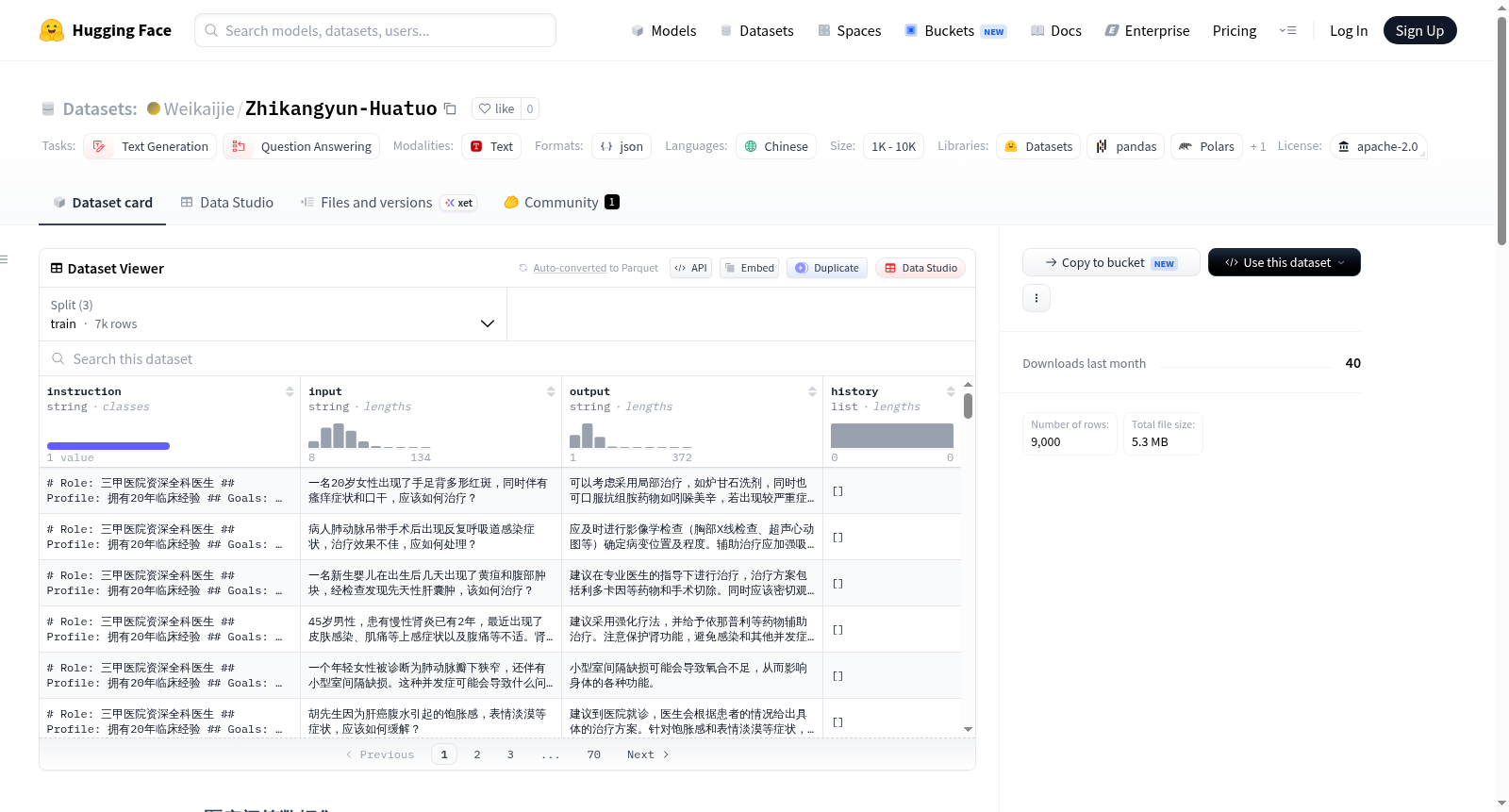
Task: Open Buckets in top navigation
Action: (955, 30)
